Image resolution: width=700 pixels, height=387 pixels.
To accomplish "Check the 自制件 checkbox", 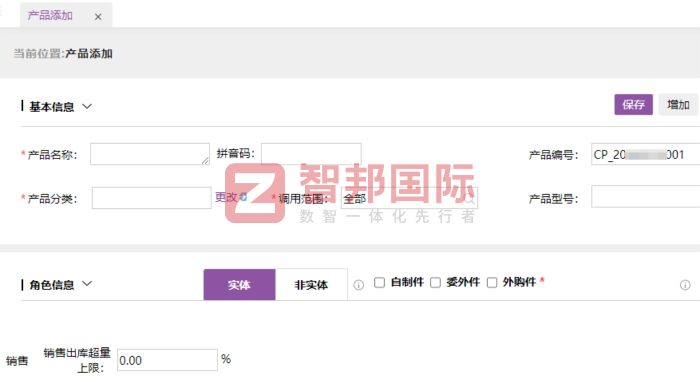I will pos(379,283).
